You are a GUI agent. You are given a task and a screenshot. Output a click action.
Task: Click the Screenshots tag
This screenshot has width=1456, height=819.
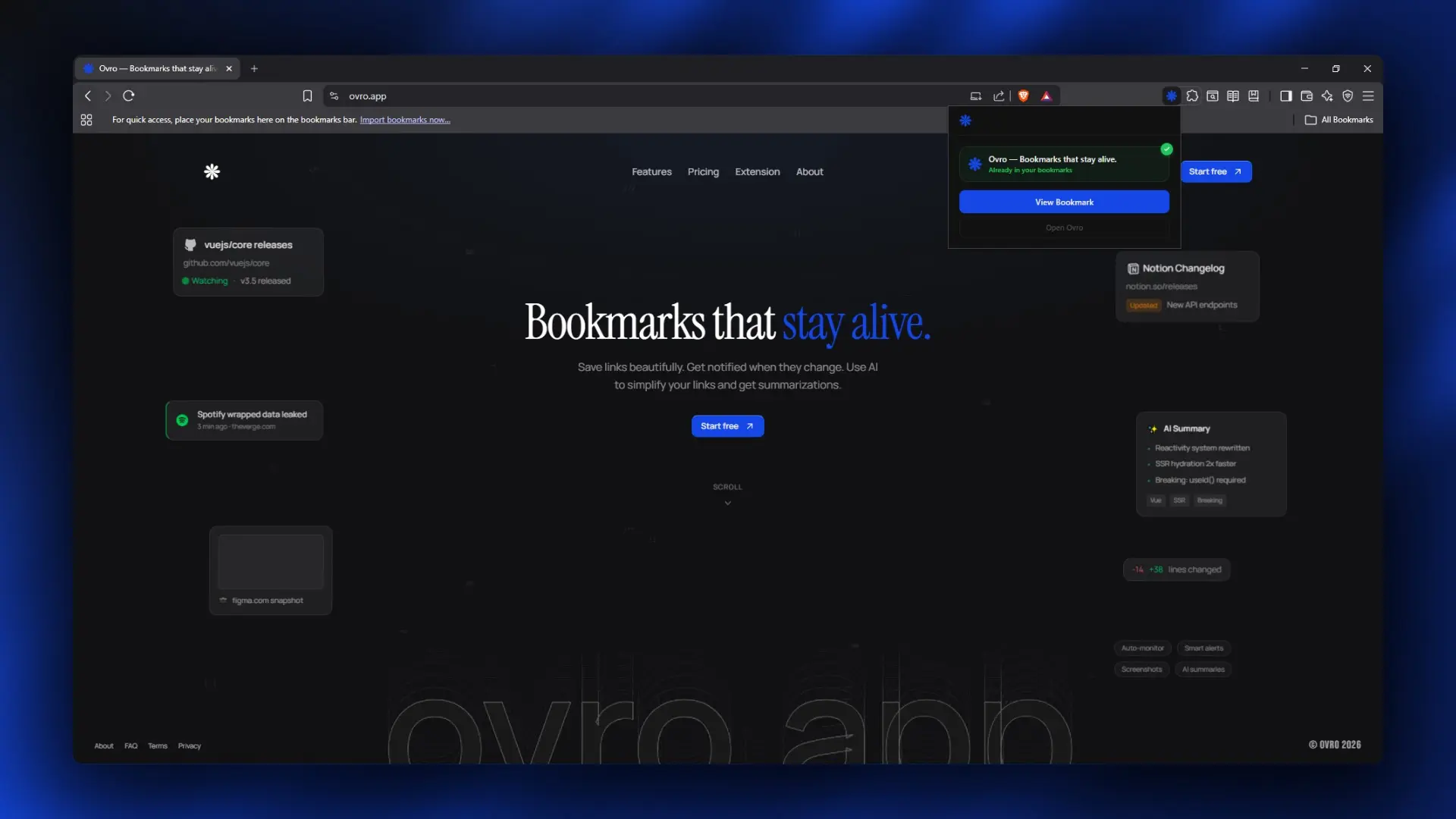(x=1141, y=670)
